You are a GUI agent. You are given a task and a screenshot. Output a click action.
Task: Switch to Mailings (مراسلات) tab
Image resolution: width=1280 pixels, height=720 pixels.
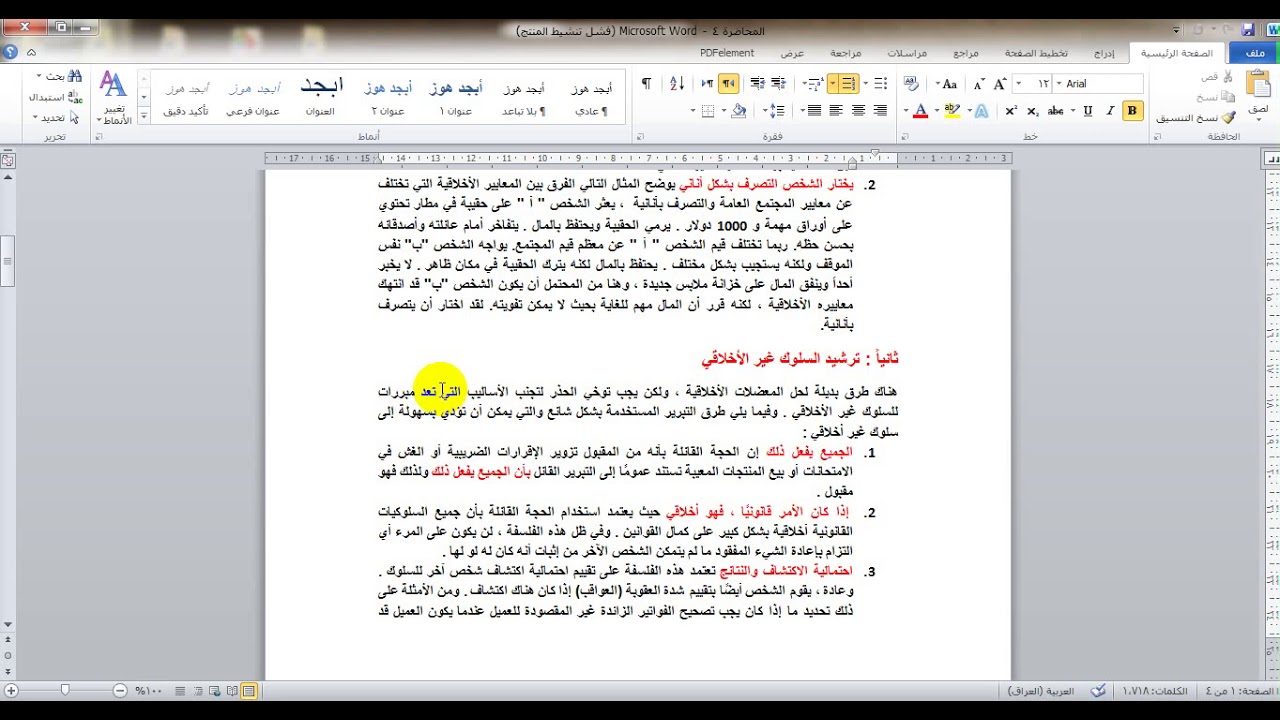click(907, 53)
